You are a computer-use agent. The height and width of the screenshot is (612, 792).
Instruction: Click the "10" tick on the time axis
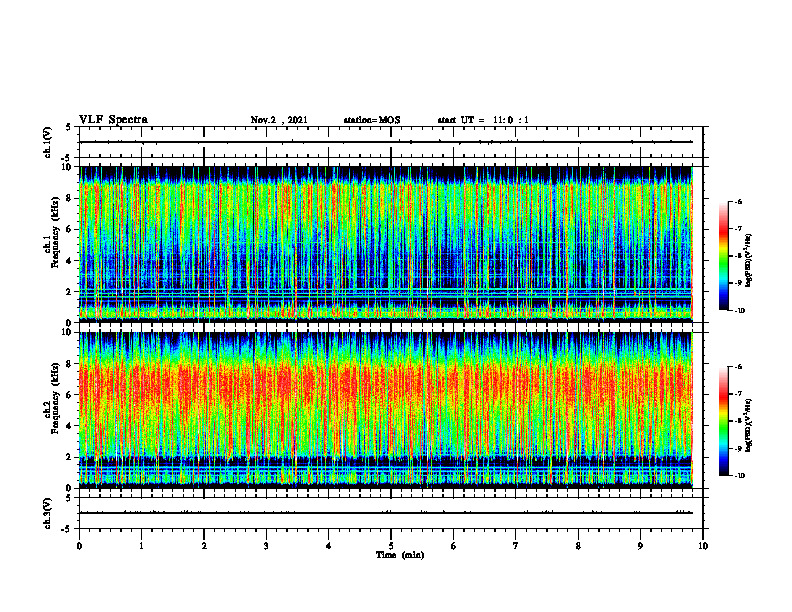click(x=703, y=546)
